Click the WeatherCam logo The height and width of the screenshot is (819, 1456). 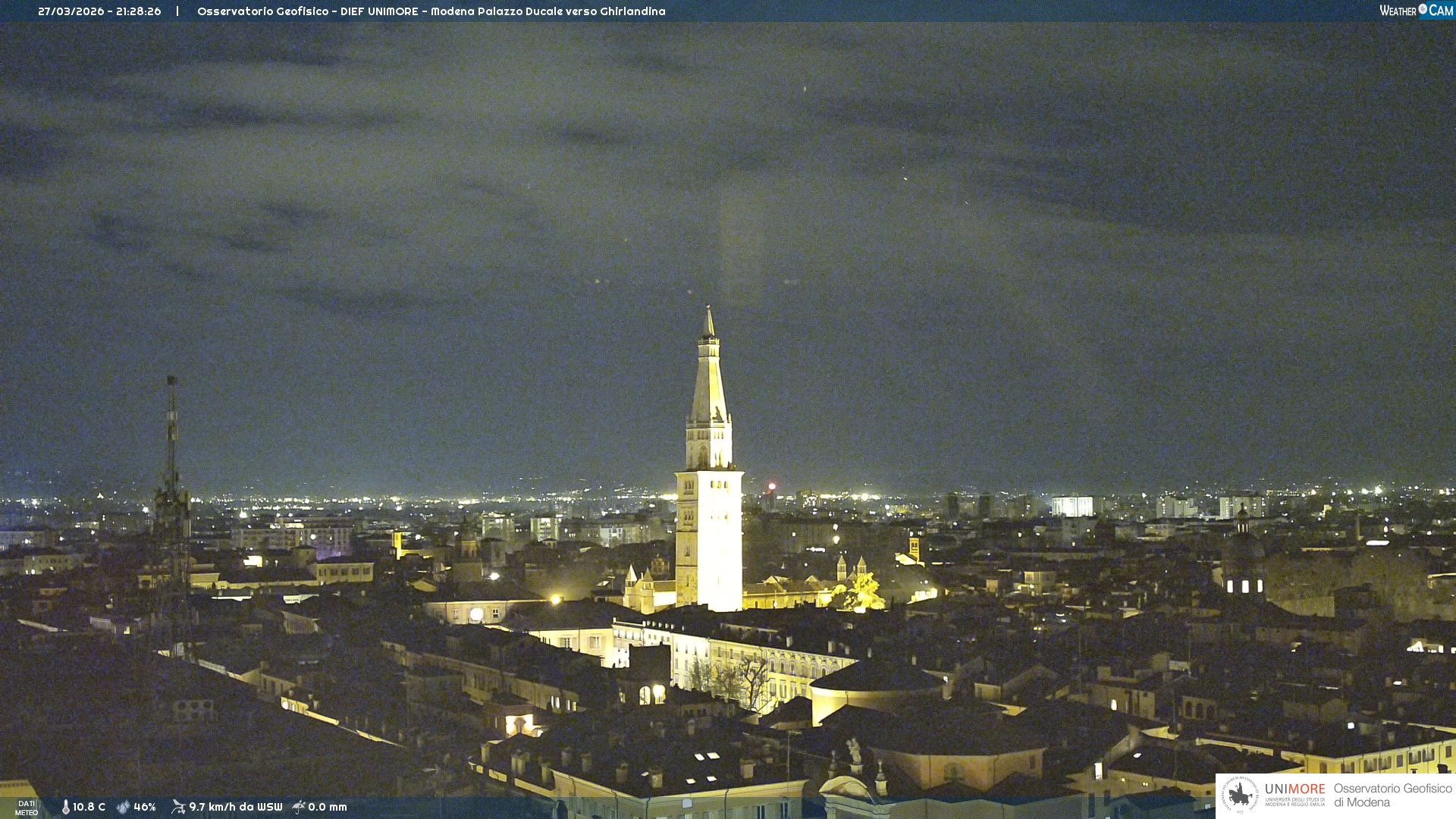[x=1416, y=11]
